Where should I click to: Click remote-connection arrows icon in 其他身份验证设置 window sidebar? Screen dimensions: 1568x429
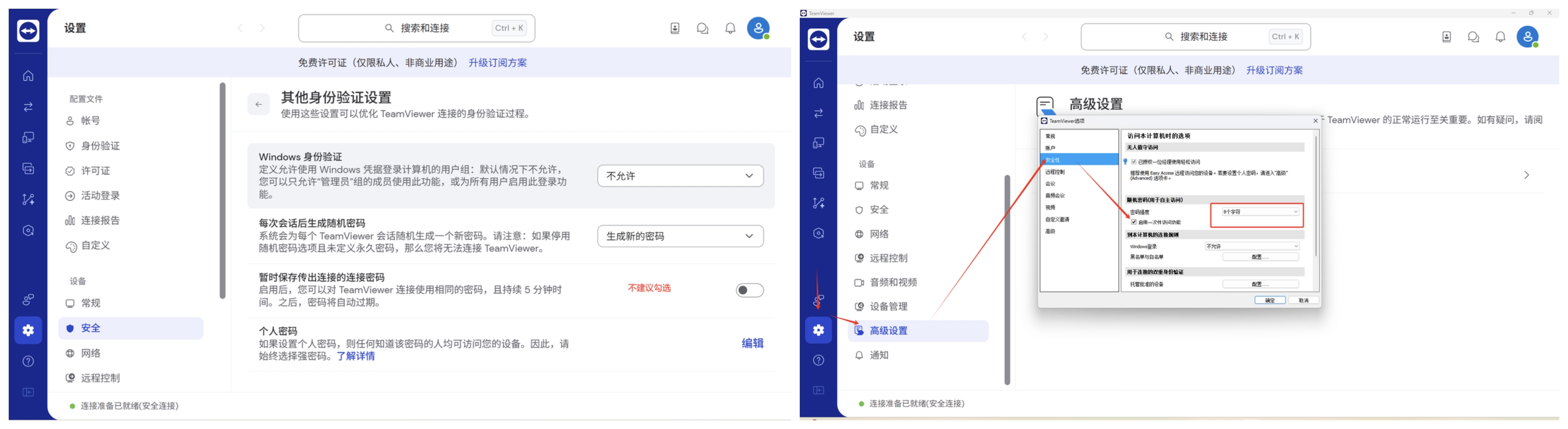(x=28, y=107)
